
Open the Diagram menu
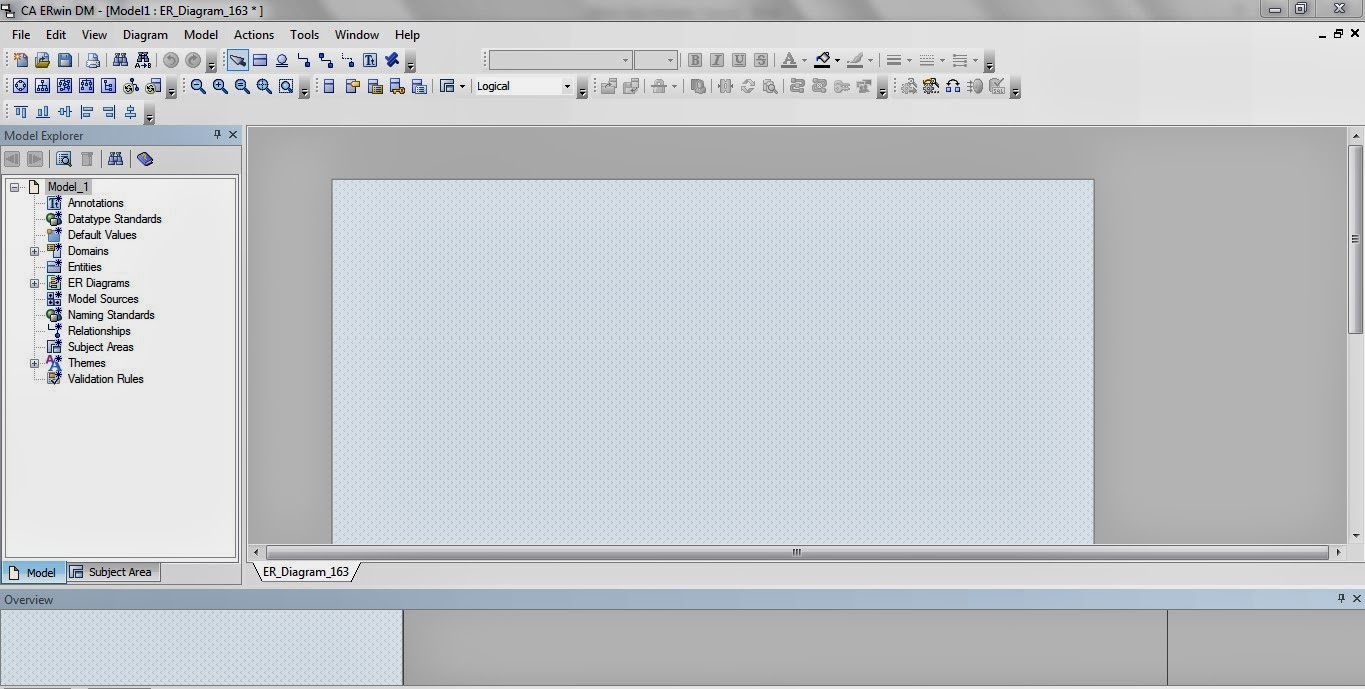pyautogui.click(x=145, y=35)
